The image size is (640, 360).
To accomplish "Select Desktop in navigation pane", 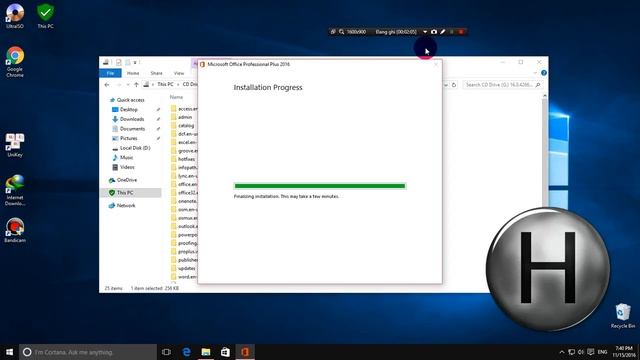I will 125,109.
